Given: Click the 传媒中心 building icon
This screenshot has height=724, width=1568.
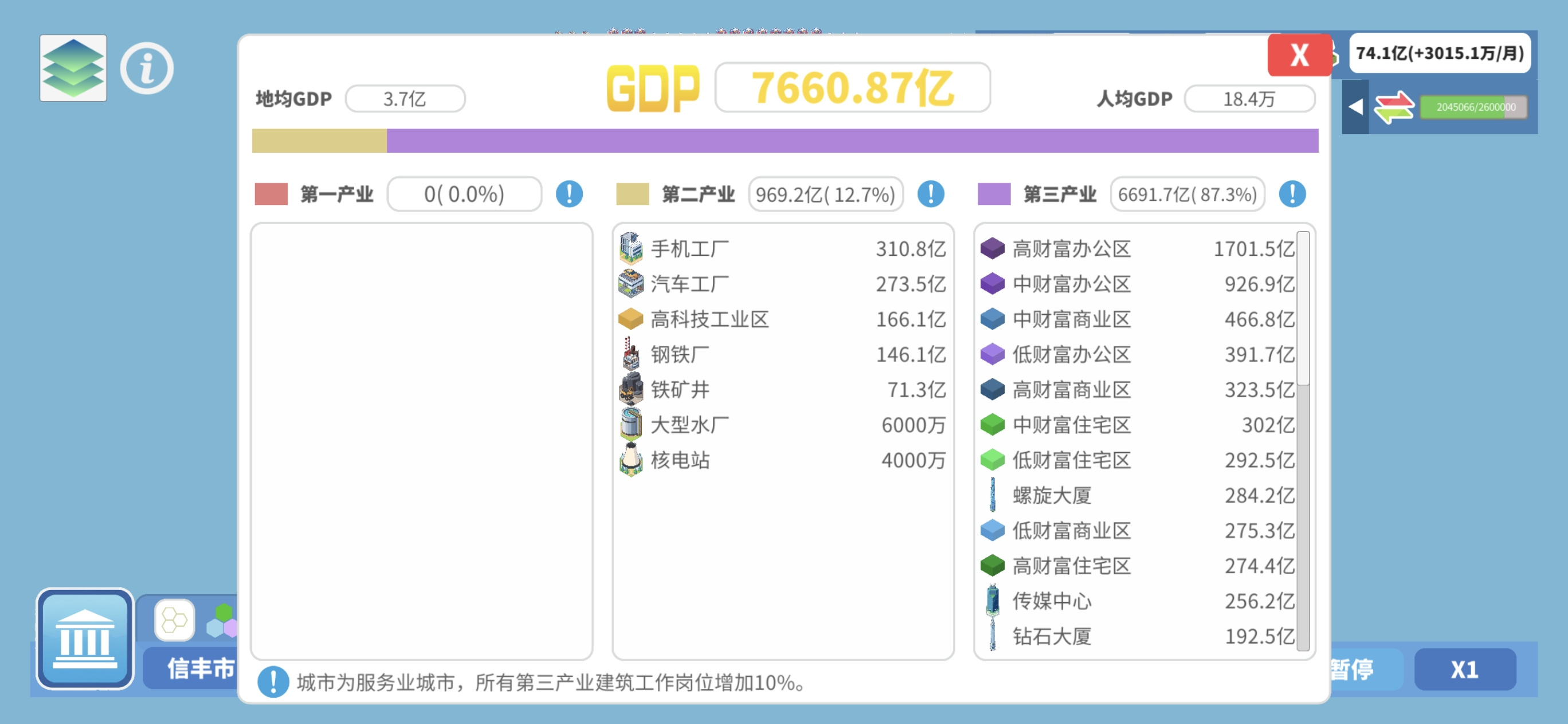Looking at the screenshot, I should [x=992, y=600].
